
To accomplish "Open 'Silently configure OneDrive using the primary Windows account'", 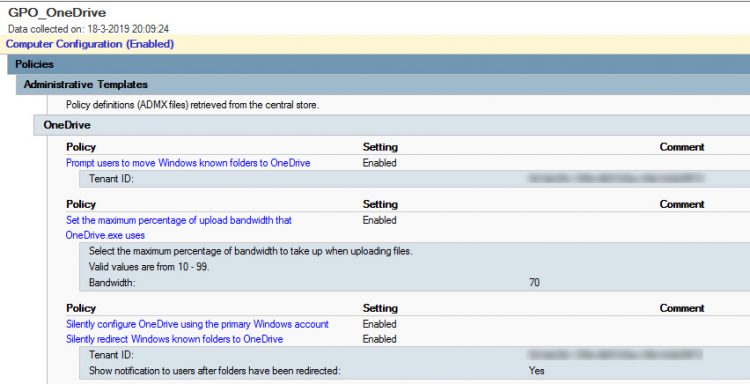I will click(x=197, y=324).
